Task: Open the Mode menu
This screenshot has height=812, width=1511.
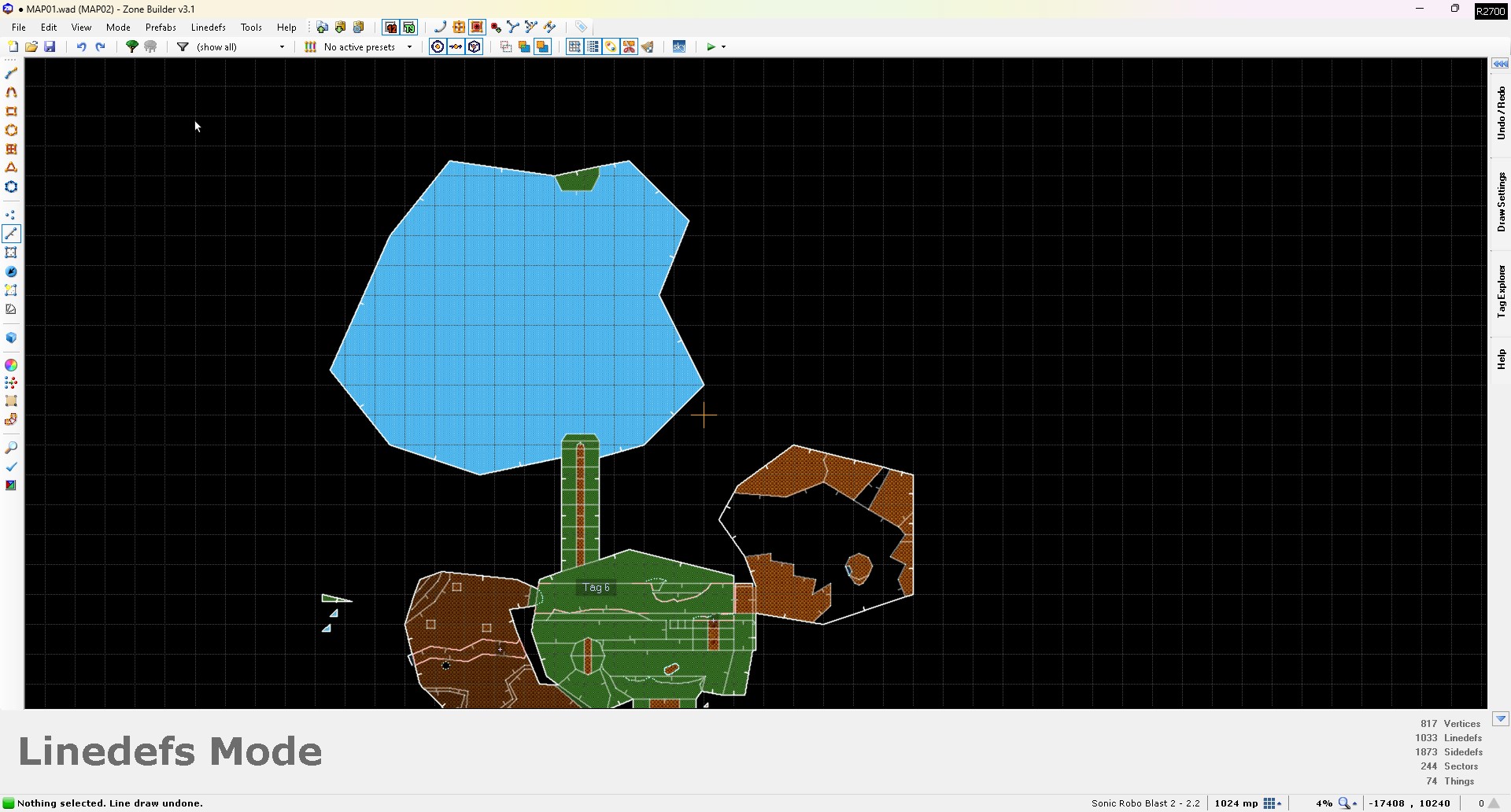Action: coord(118,27)
